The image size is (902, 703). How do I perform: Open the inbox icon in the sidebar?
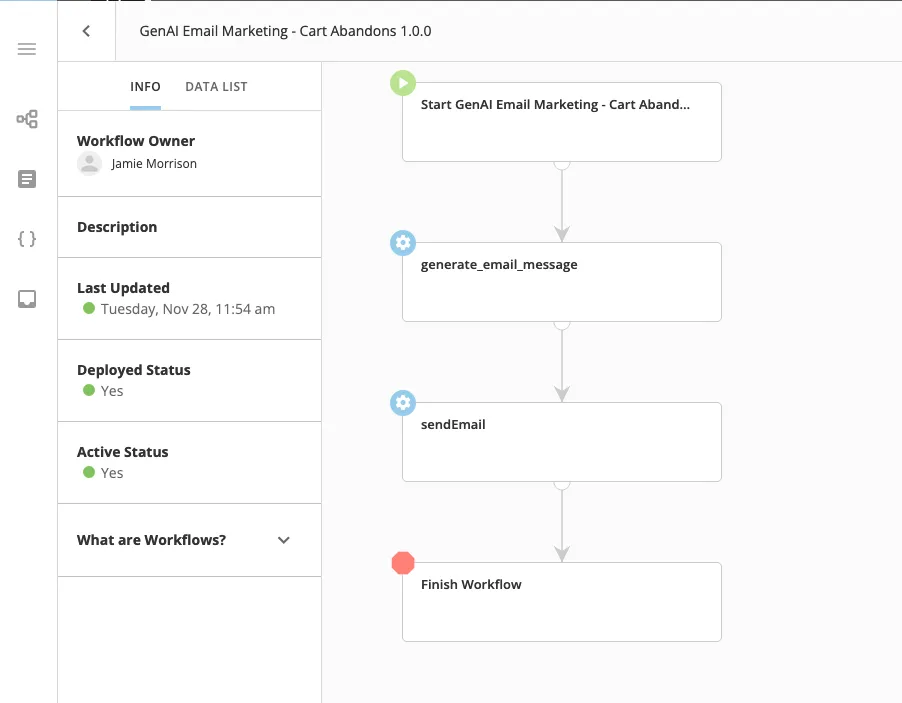tap(27, 299)
